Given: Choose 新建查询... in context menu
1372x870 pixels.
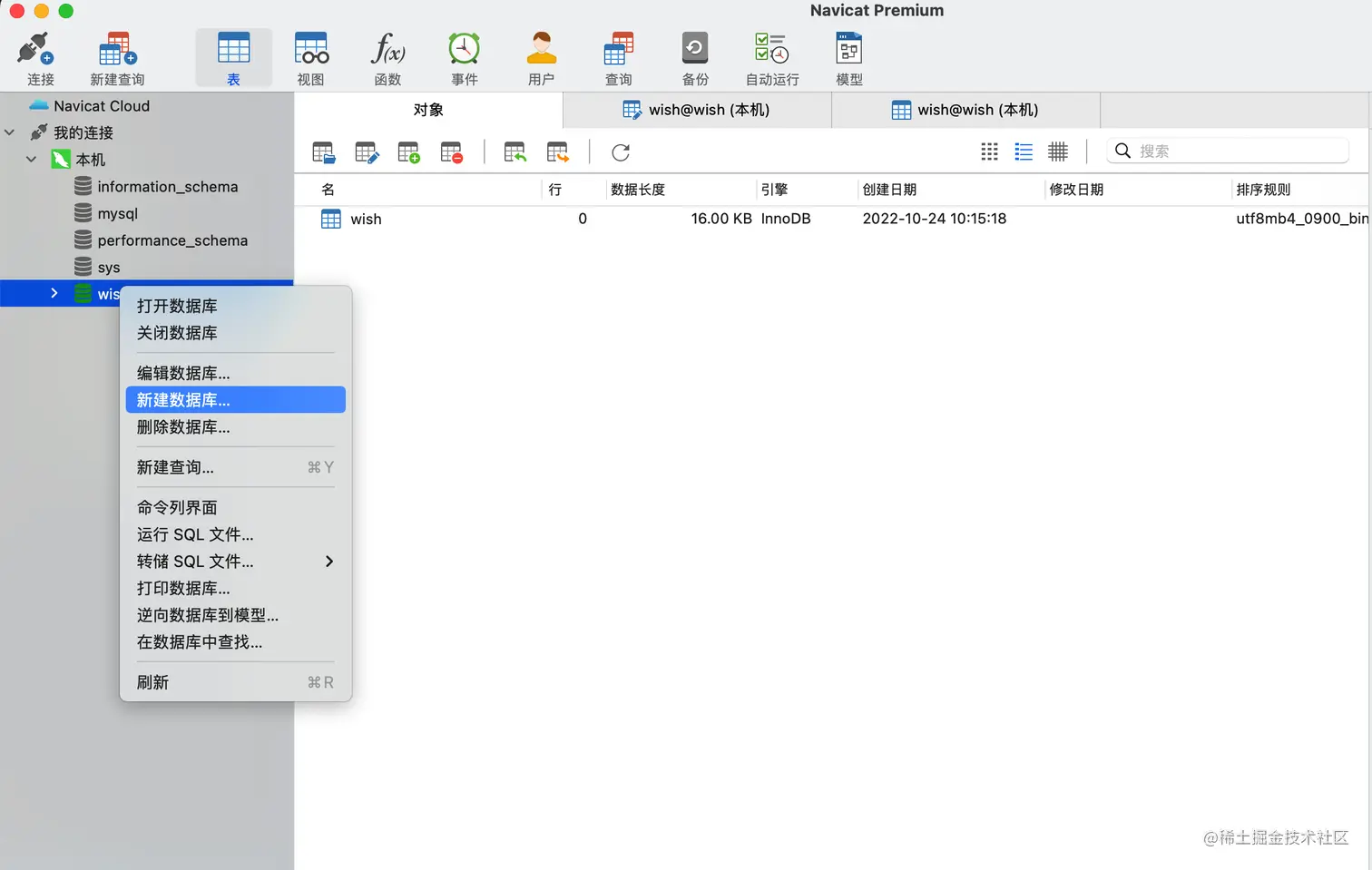Looking at the screenshot, I should [236, 467].
